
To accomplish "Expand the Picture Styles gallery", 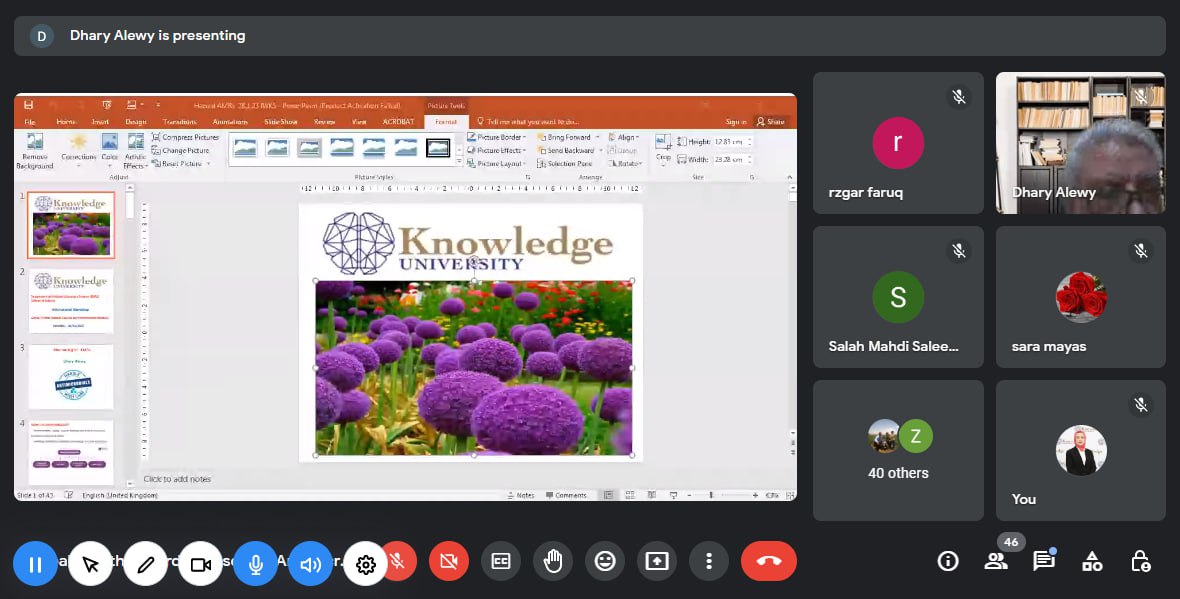I will click(459, 162).
